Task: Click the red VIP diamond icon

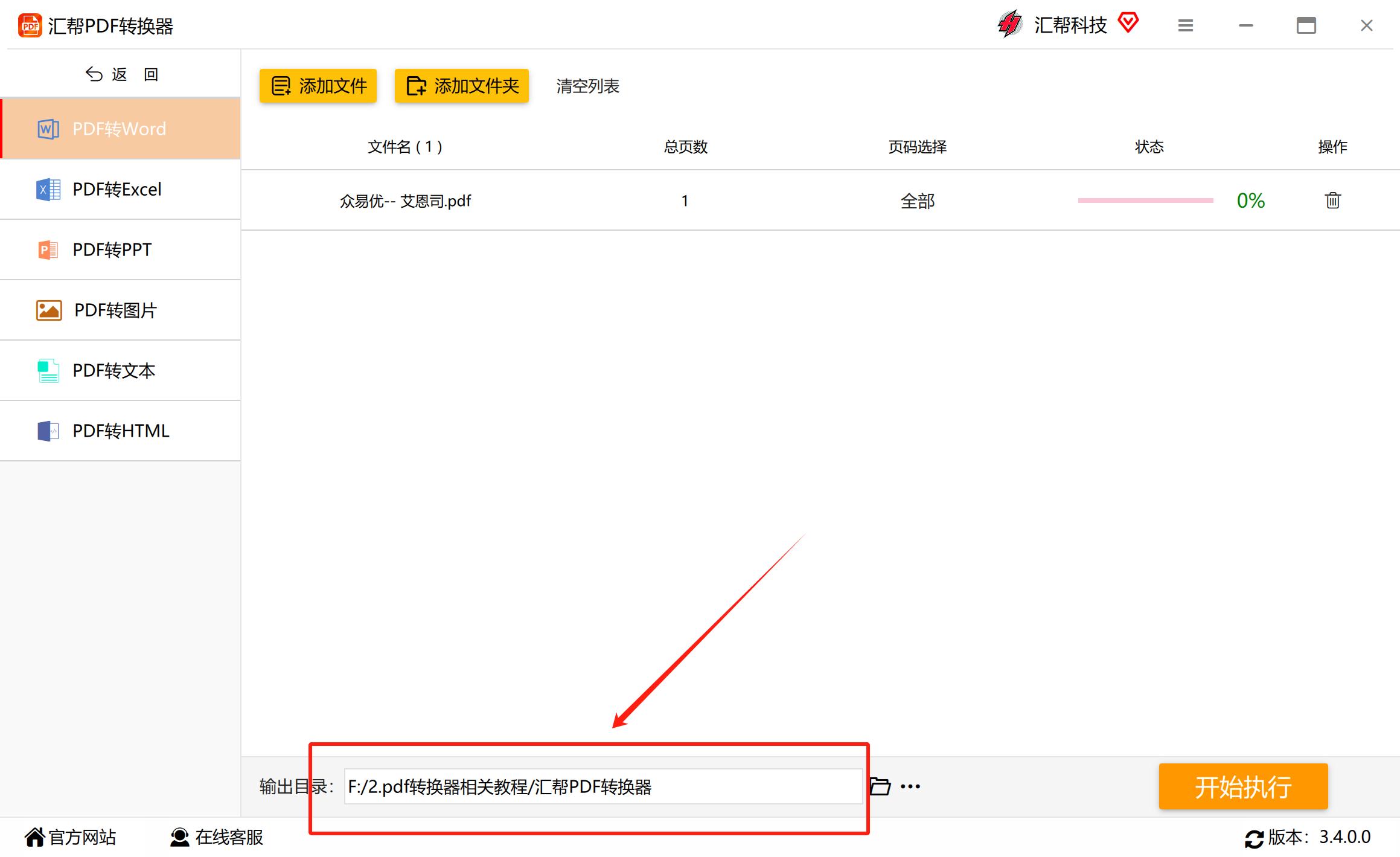Action: pyautogui.click(x=1128, y=23)
